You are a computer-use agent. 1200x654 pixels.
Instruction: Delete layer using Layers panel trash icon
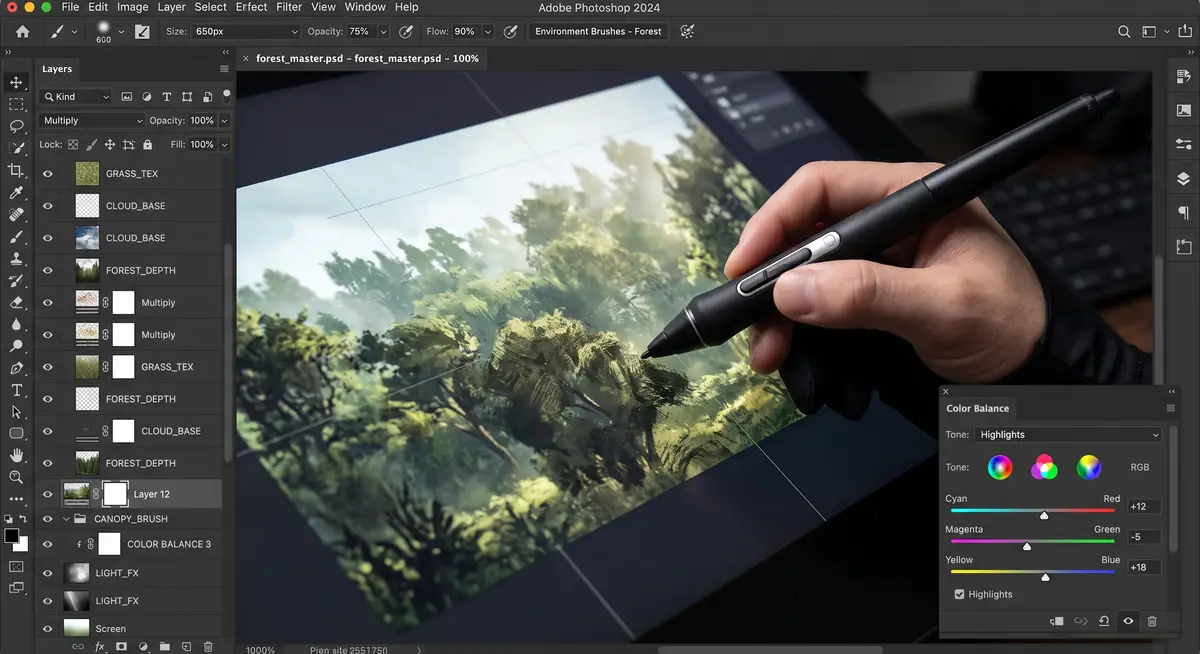208,647
